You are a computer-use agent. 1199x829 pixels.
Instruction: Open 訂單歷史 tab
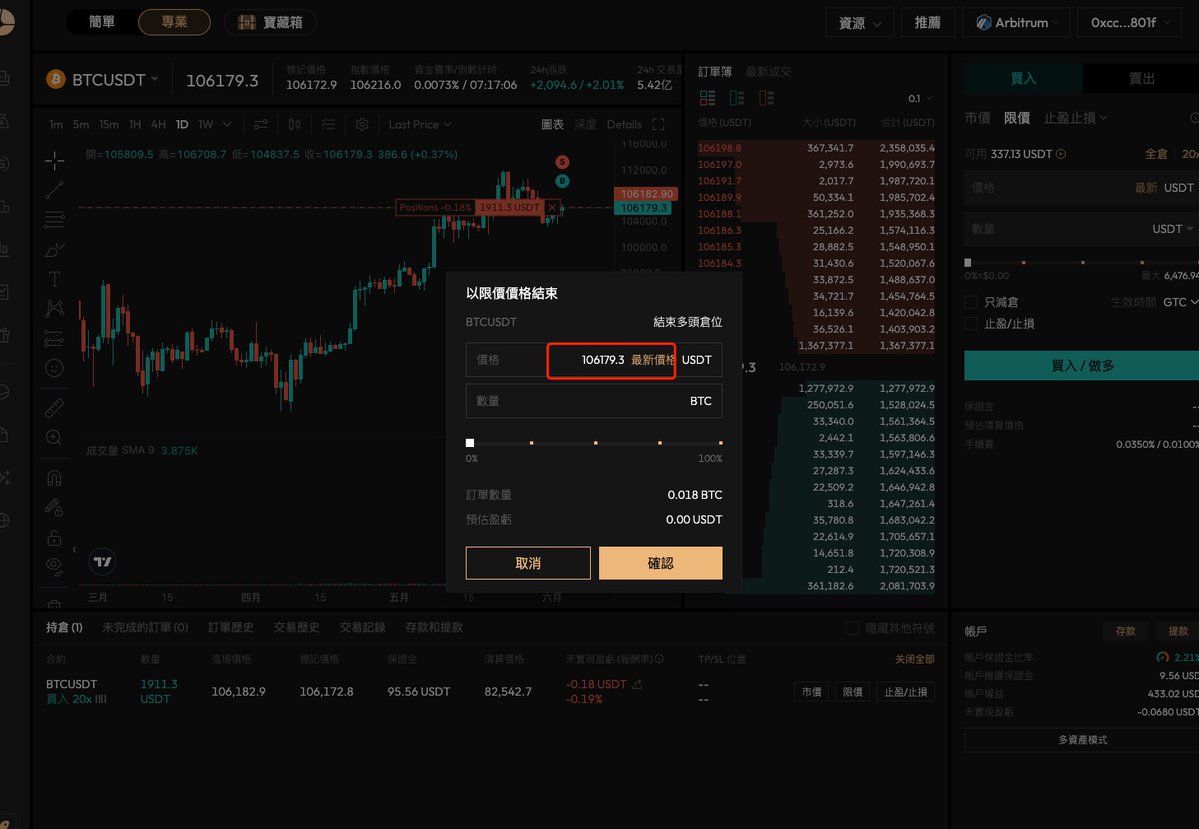click(x=231, y=627)
